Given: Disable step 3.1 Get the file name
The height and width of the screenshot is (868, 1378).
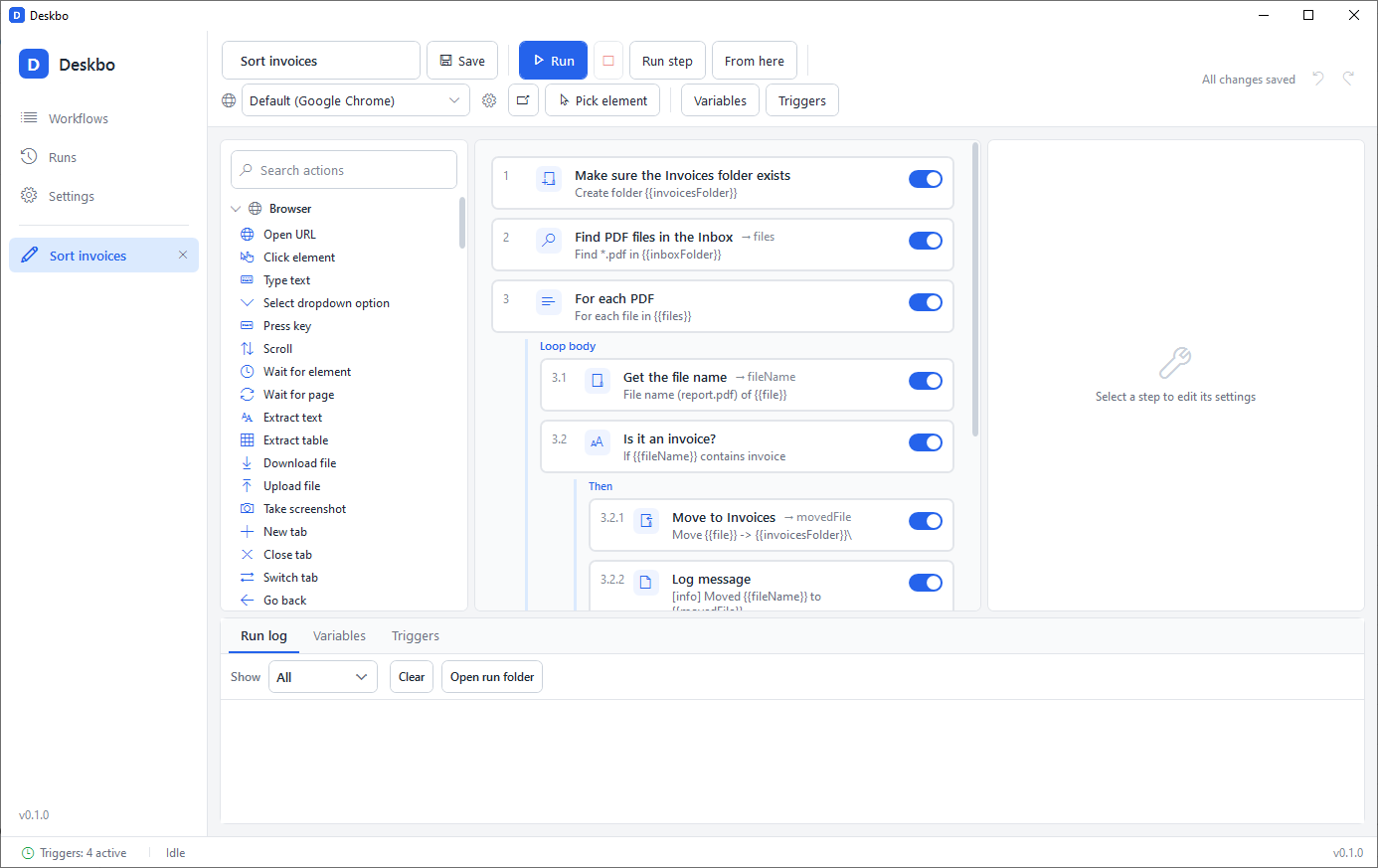Looking at the screenshot, I should [x=926, y=381].
